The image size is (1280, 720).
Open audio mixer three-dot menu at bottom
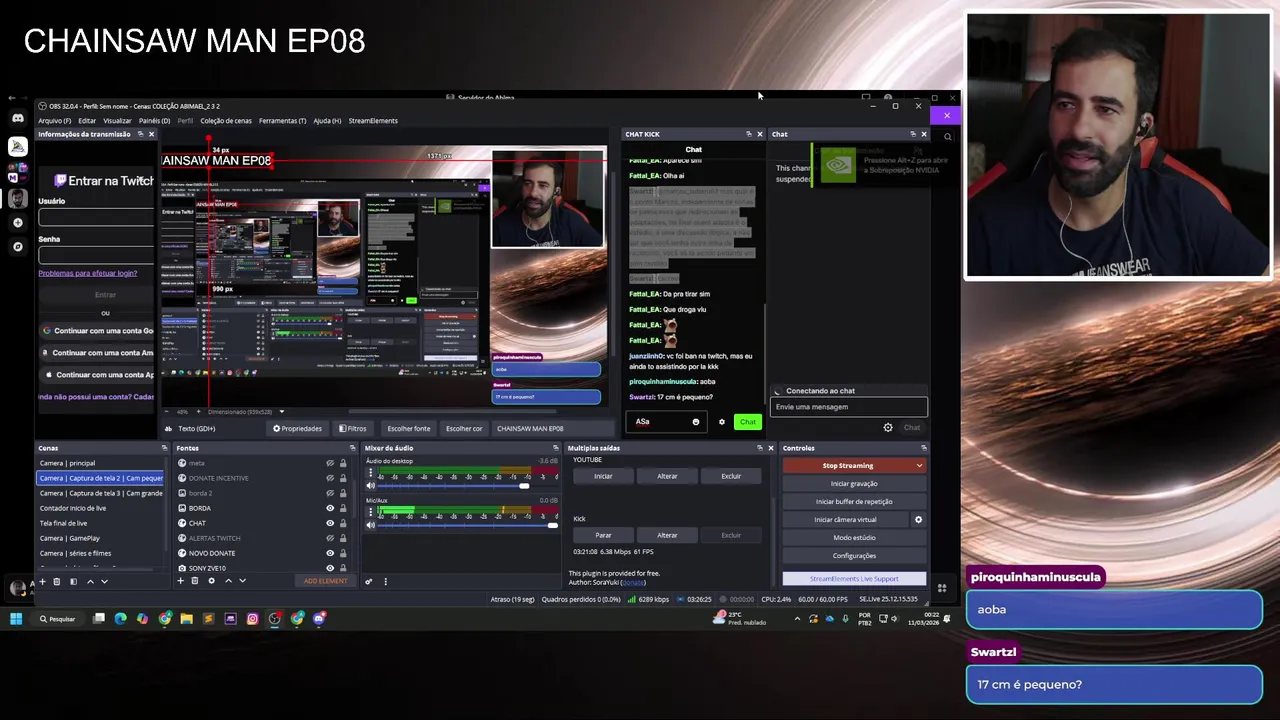[385, 581]
